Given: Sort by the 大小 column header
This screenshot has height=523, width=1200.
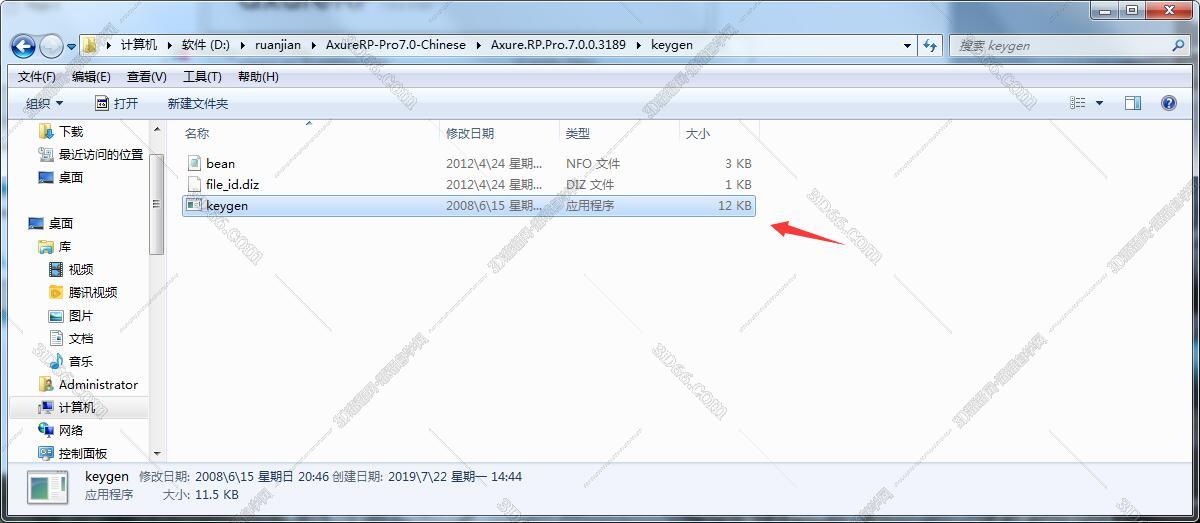Looking at the screenshot, I should point(697,133).
